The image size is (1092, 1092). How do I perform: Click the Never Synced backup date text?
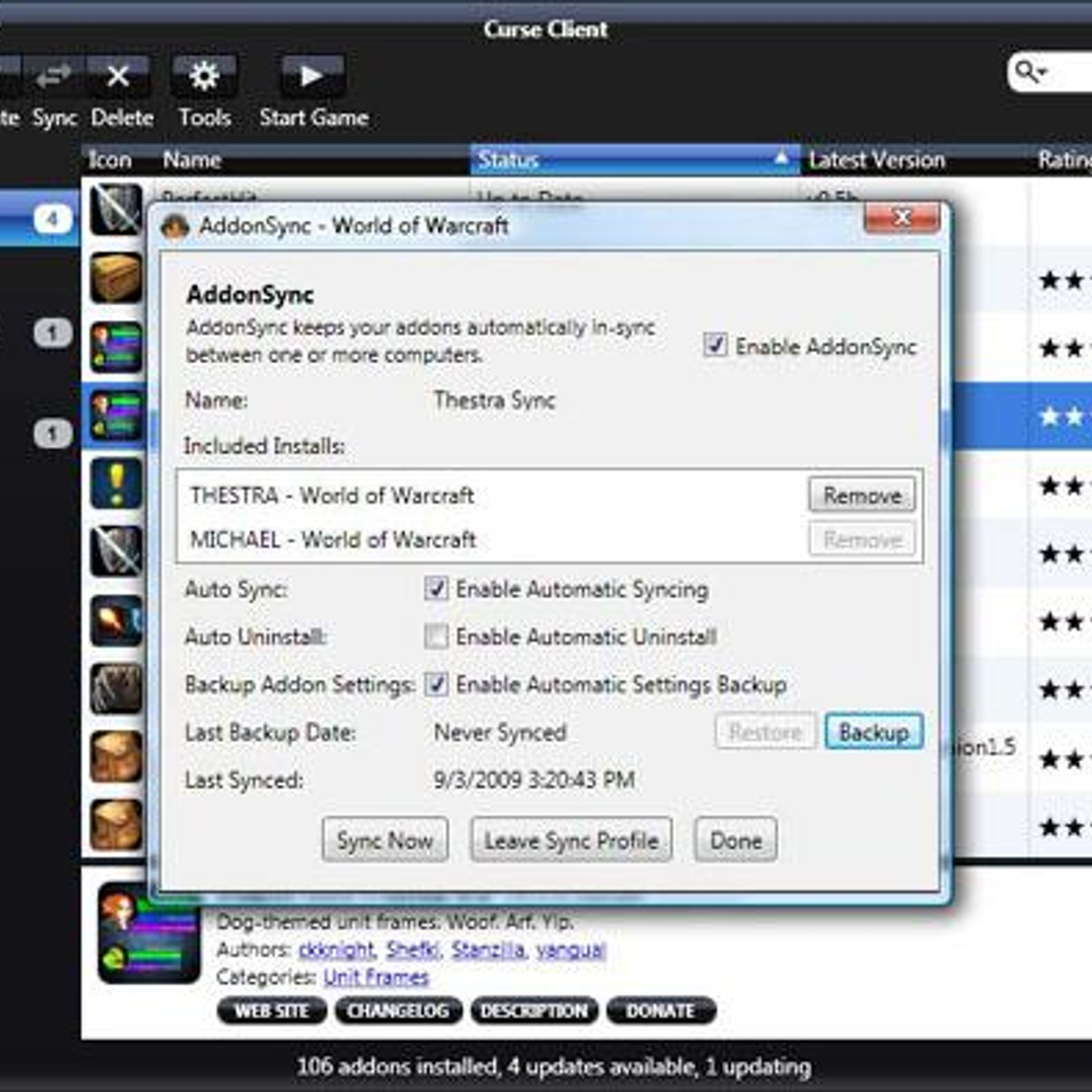500,732
